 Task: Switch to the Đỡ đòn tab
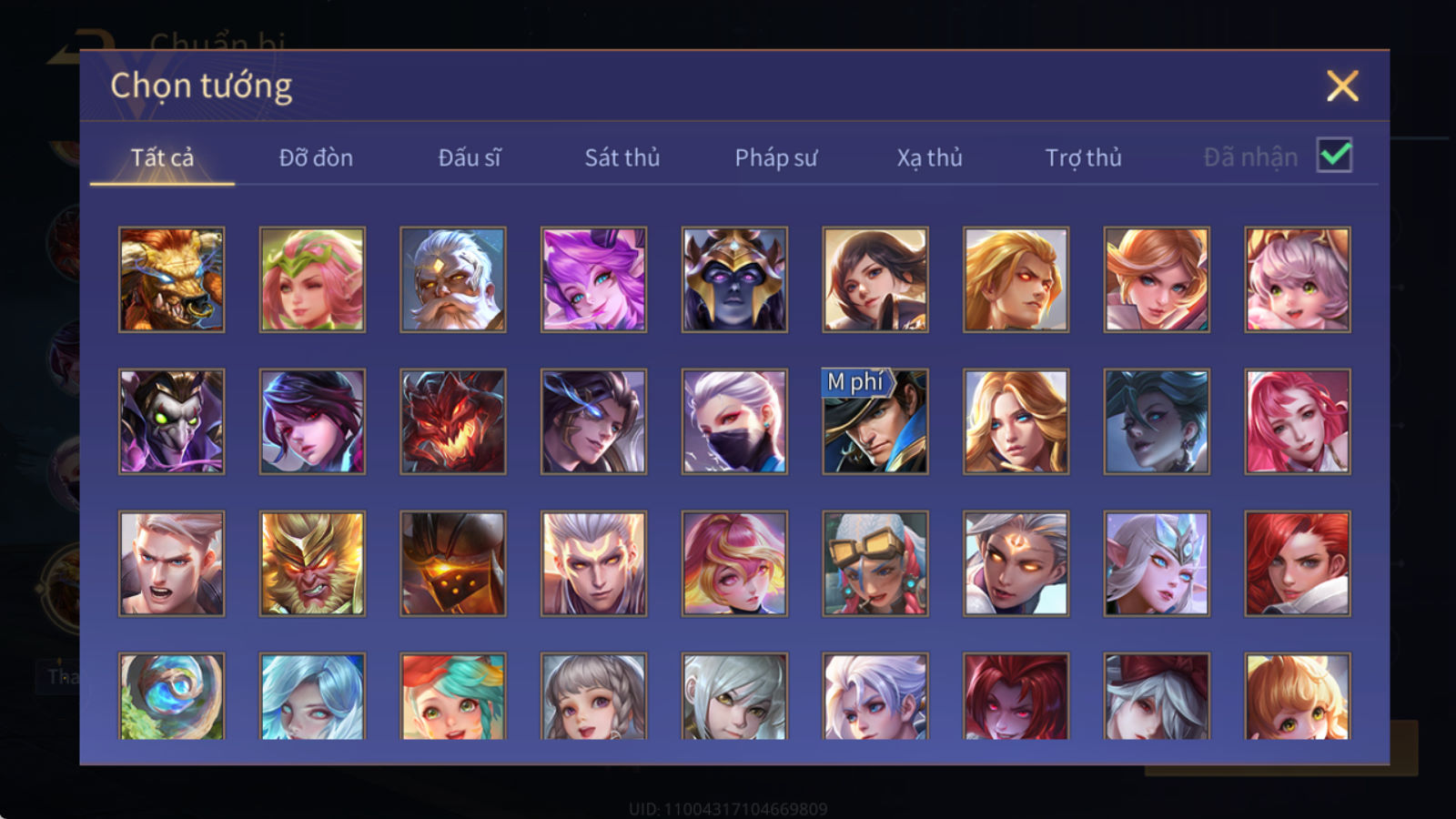coord(316,157)
